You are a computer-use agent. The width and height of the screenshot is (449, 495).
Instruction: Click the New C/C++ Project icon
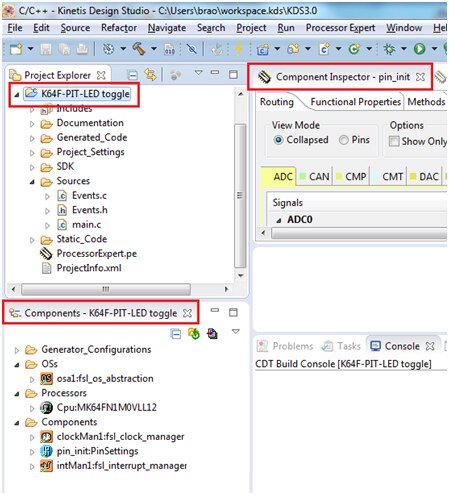[x=263, y=49]
